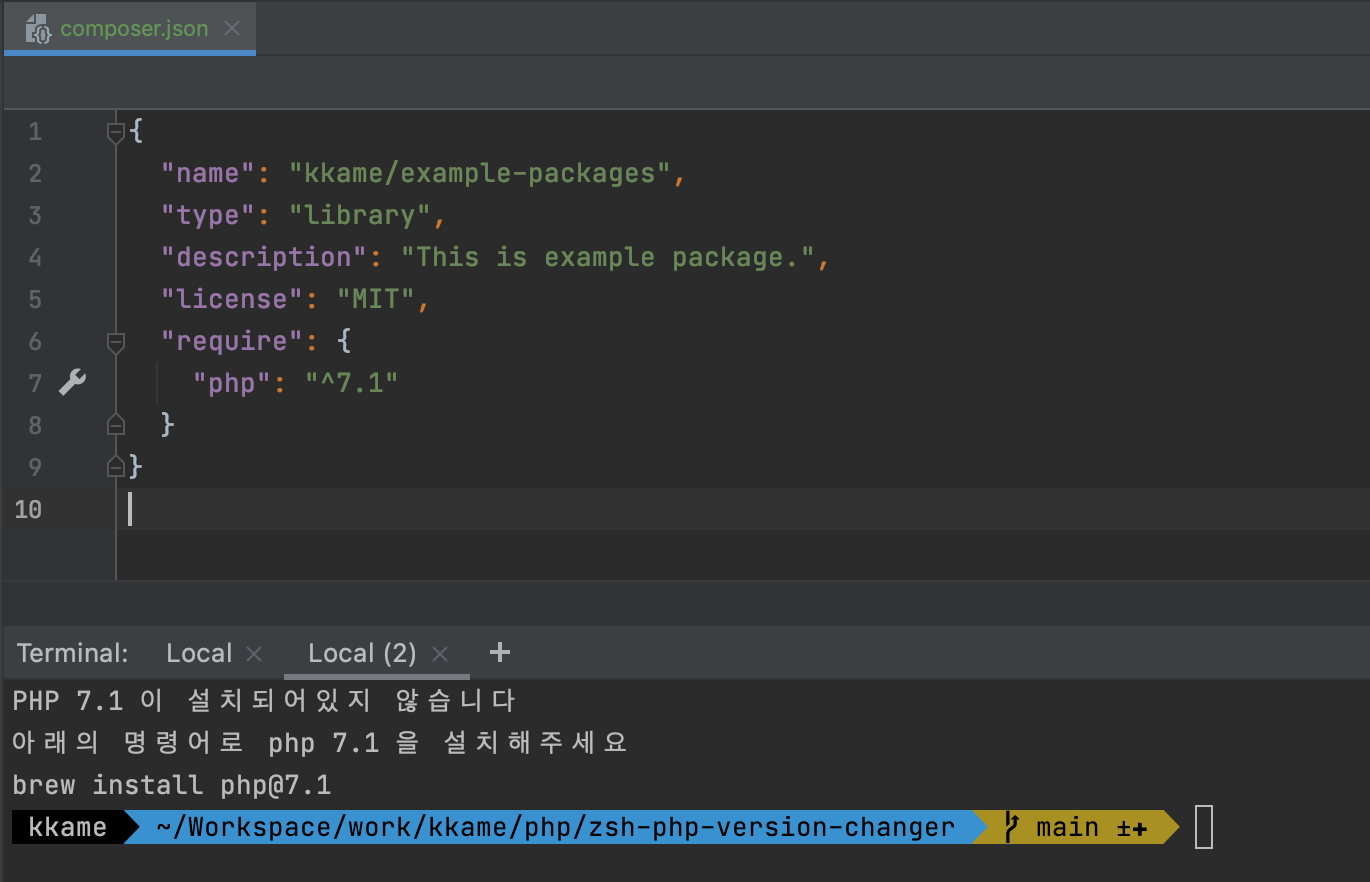
Task: Select the composer.json editor tab
Action: click(129, 28)
